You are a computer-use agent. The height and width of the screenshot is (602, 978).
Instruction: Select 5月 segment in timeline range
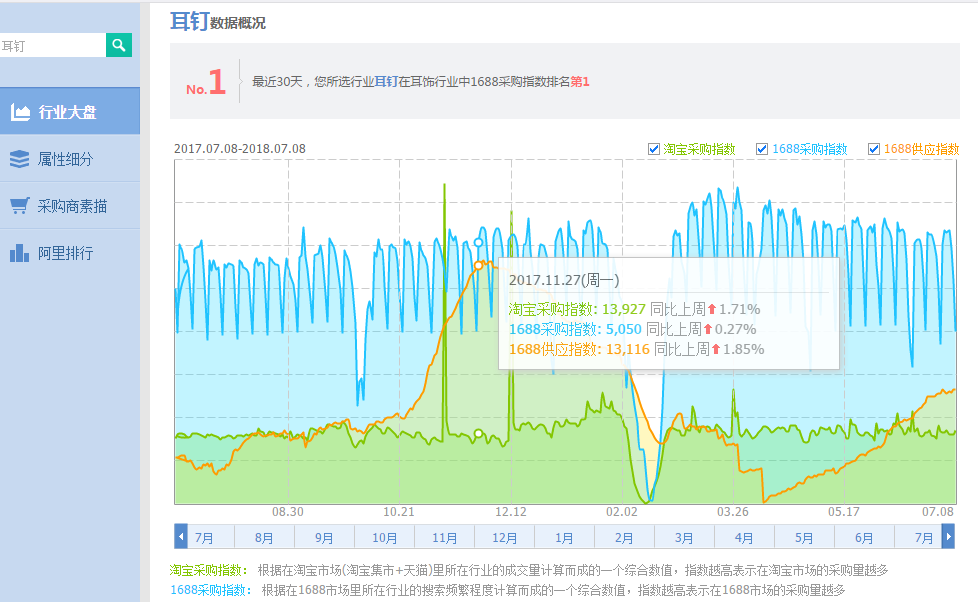804,537
